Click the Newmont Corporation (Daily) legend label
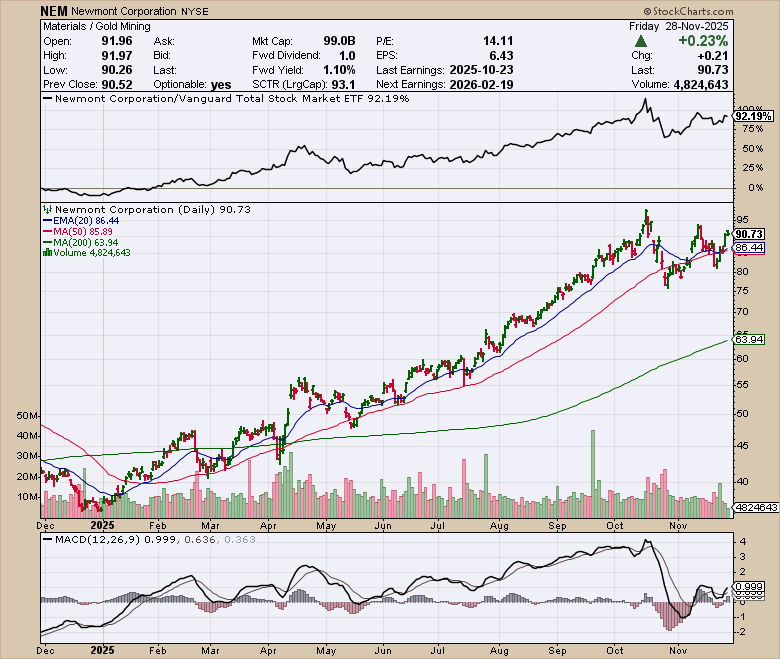Image resolution: width=780 pixels, height=659 pixels. click(x=153, y=209)
